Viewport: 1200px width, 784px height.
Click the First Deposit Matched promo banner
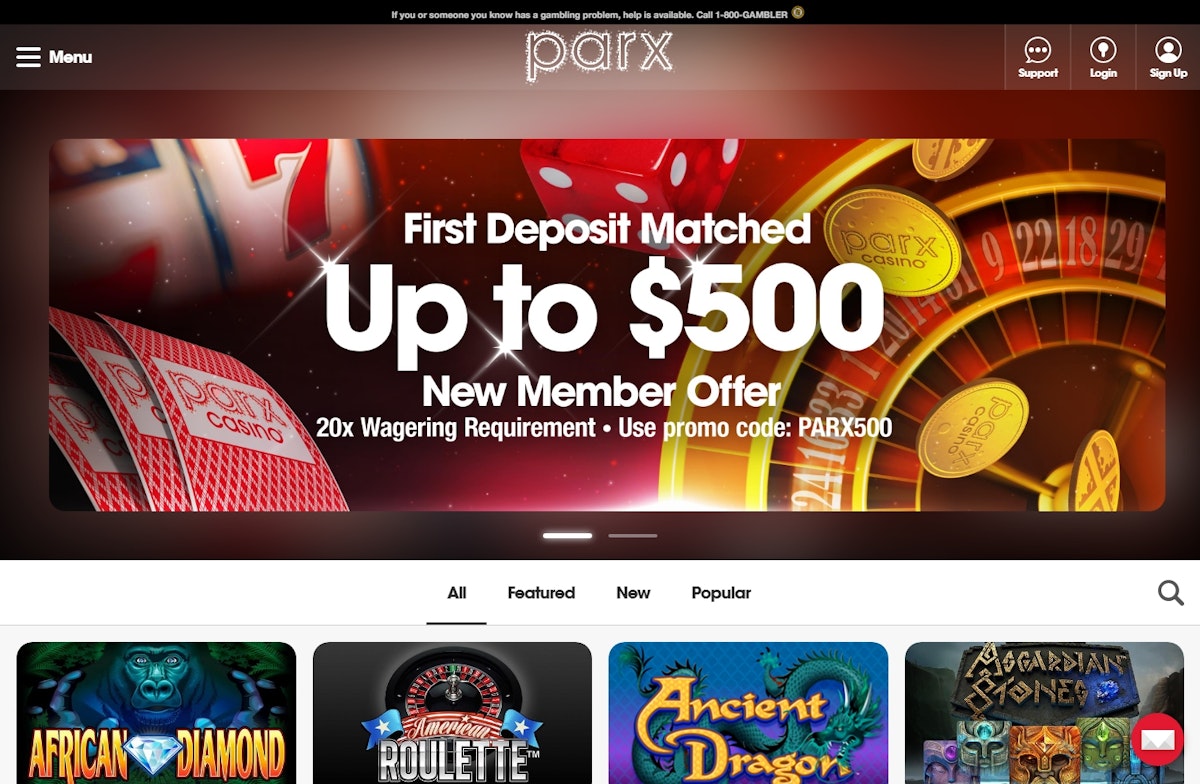(x=607, y=325)
